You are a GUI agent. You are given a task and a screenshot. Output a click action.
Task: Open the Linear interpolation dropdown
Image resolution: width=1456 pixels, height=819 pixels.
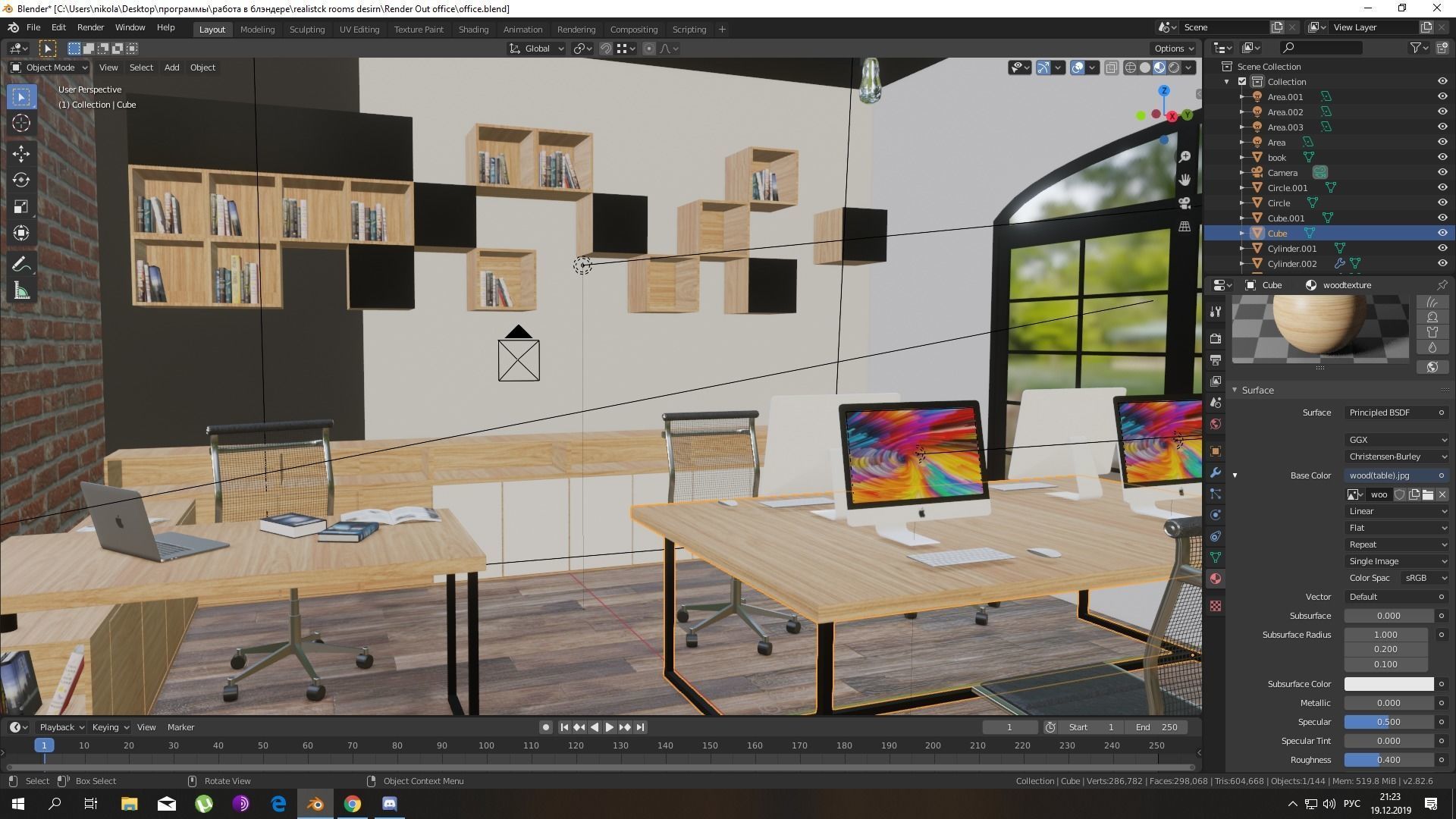[1397, 511]
